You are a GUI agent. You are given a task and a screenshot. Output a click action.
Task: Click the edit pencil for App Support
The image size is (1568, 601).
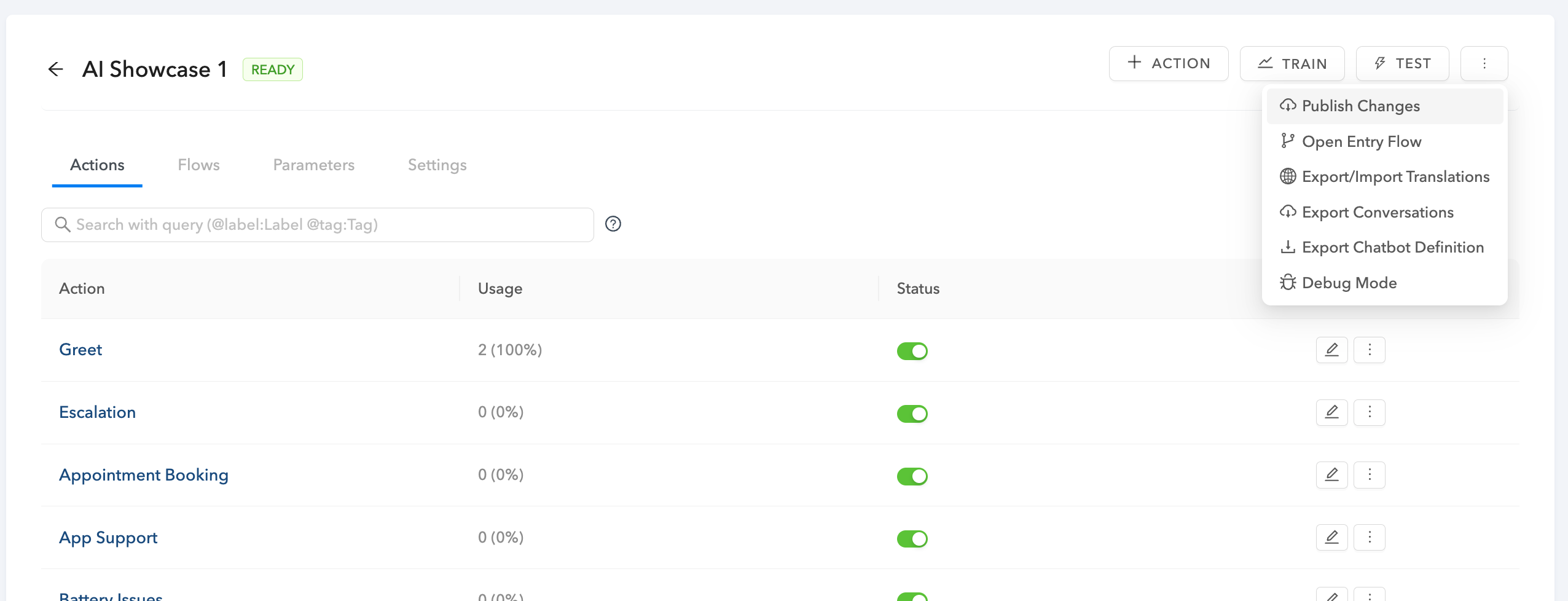pos(1331,538)
